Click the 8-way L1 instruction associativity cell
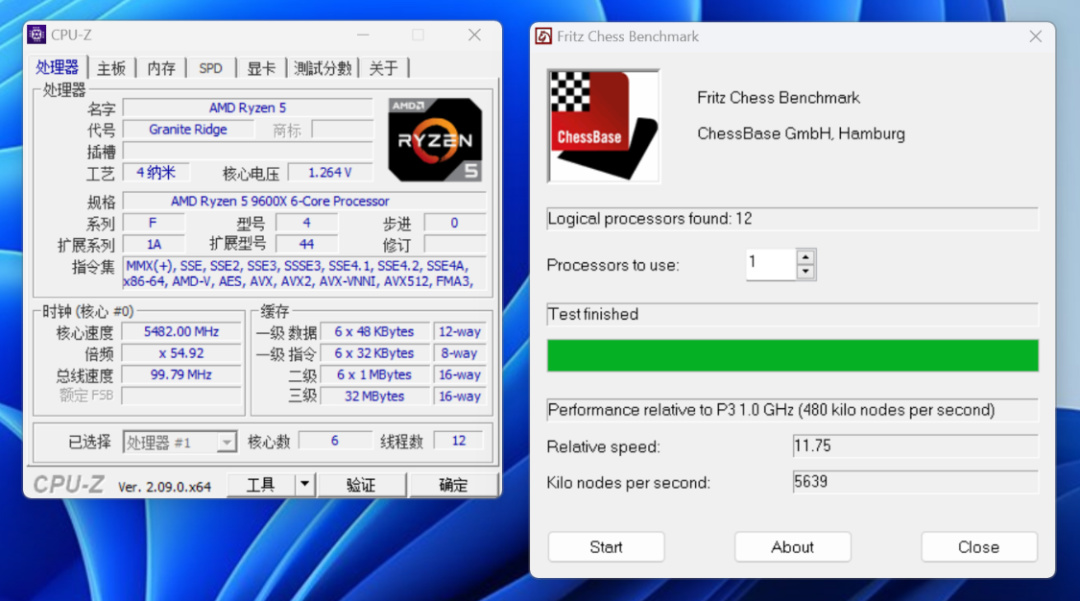Screen dimensions: 1080x601 459,353
